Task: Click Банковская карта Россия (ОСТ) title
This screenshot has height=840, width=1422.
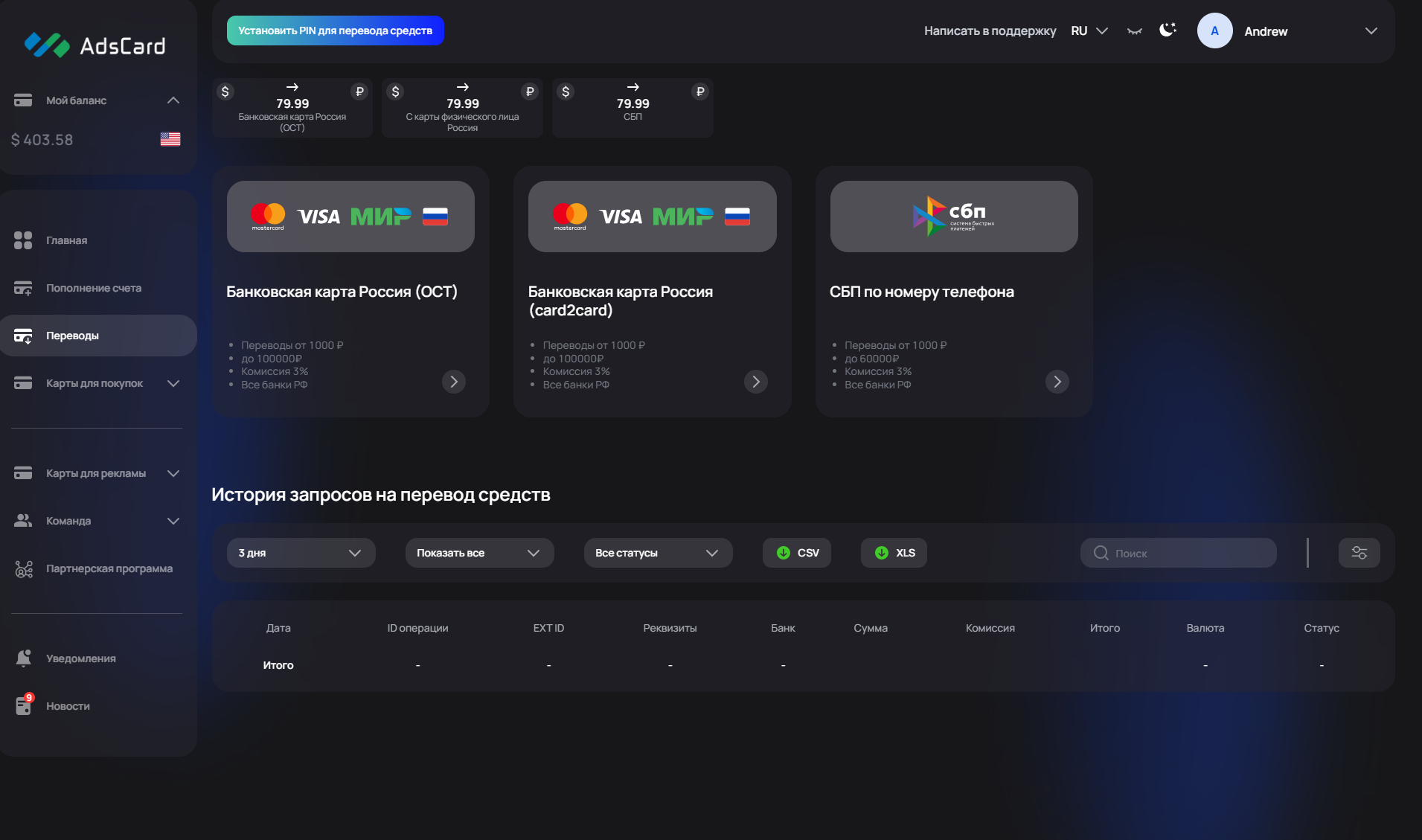Action: pyautogui.click(x=342, y=292)
